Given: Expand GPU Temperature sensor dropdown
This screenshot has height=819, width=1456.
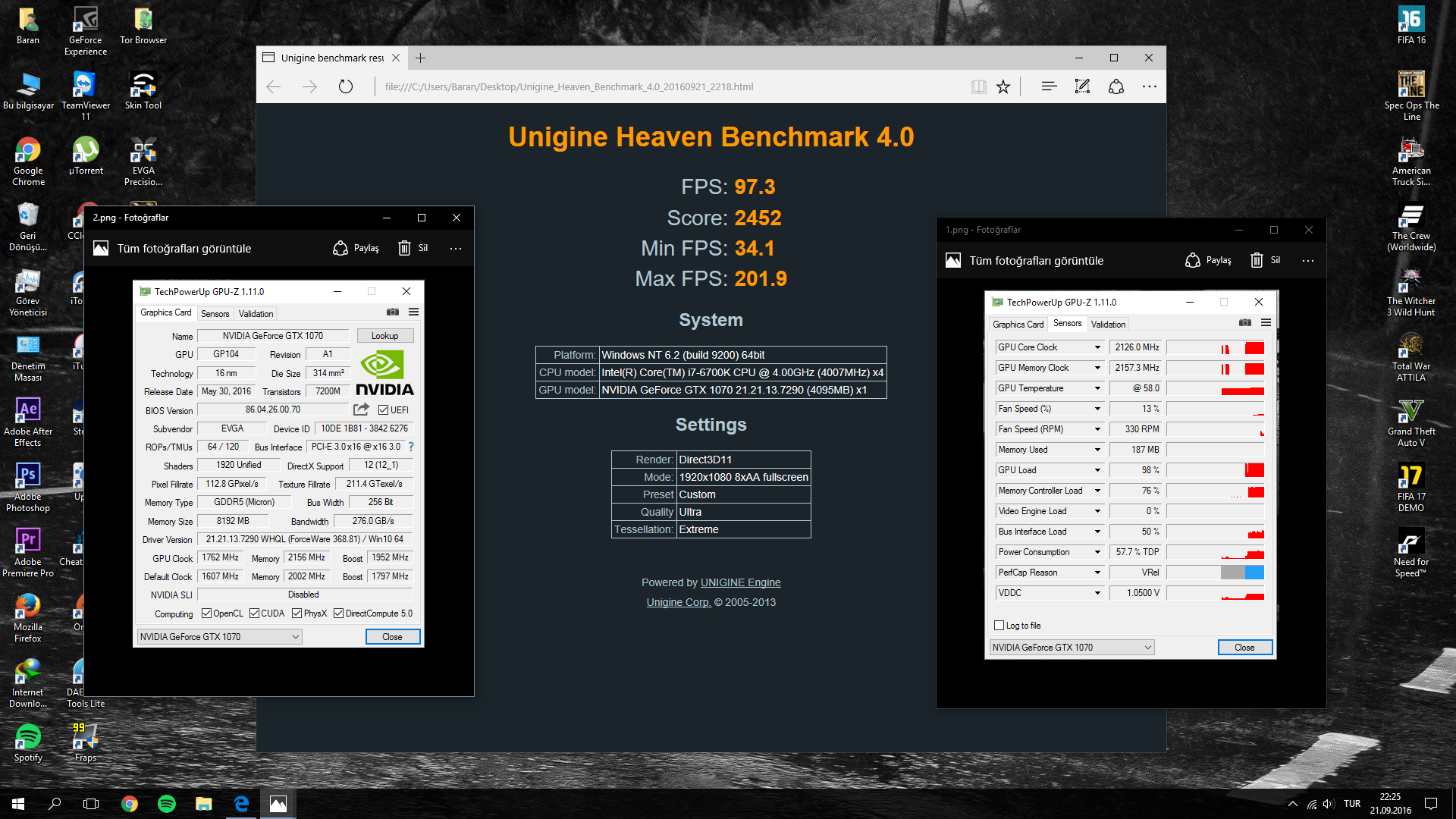Looking at the screenshot, I should coord(1097,388).
